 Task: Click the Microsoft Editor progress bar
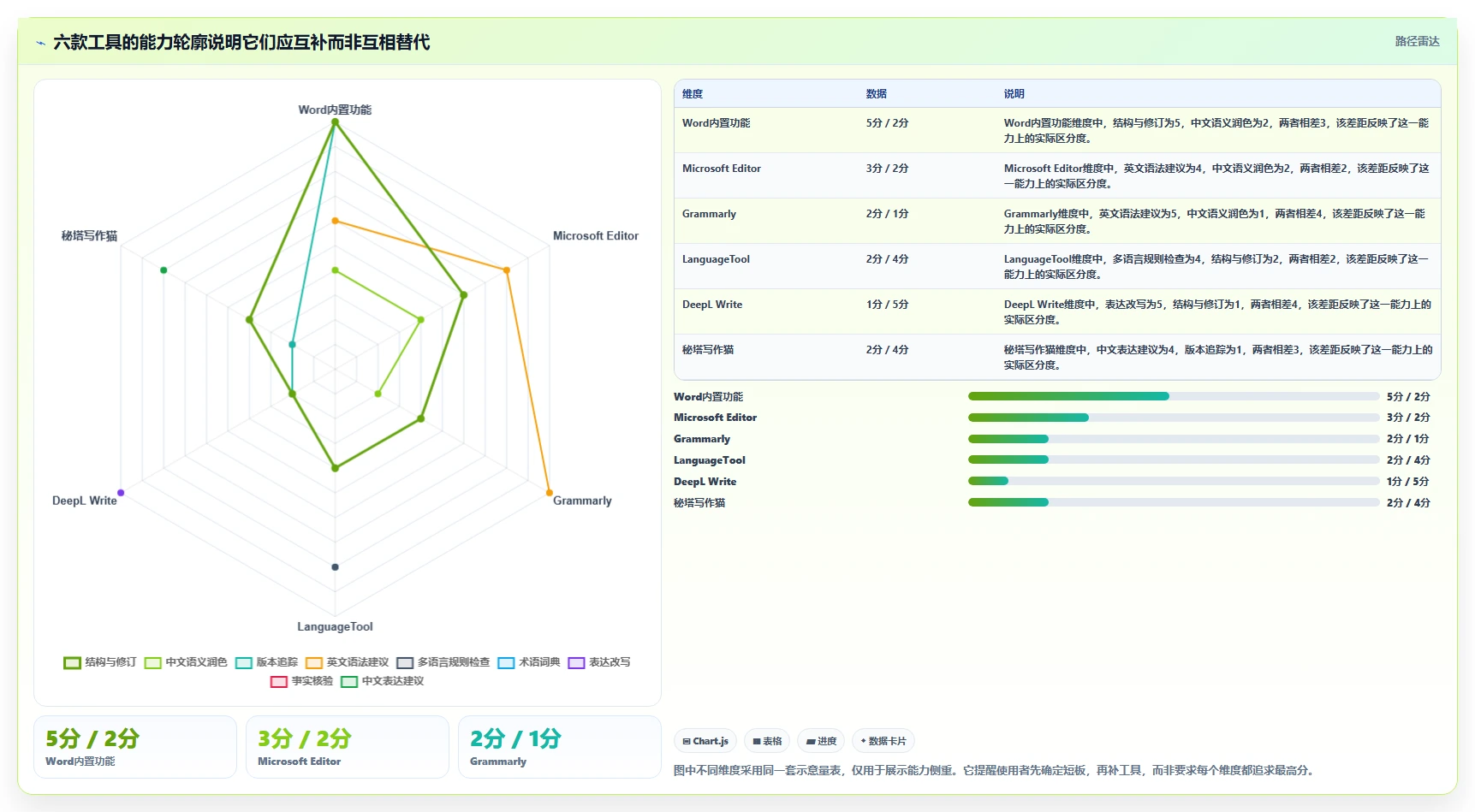click(1174, 418)
